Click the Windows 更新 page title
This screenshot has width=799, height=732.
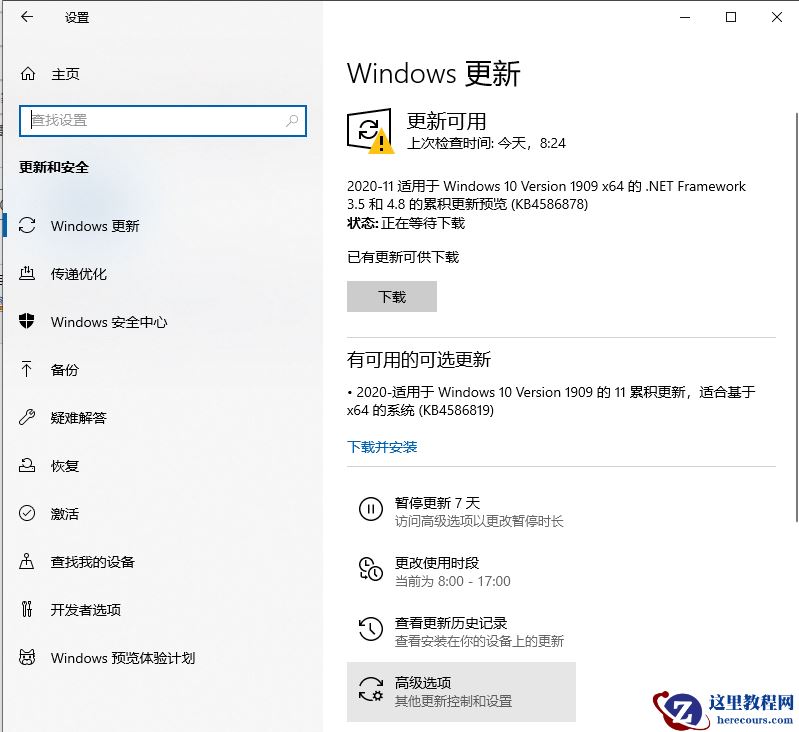click(x=434, y=73)
